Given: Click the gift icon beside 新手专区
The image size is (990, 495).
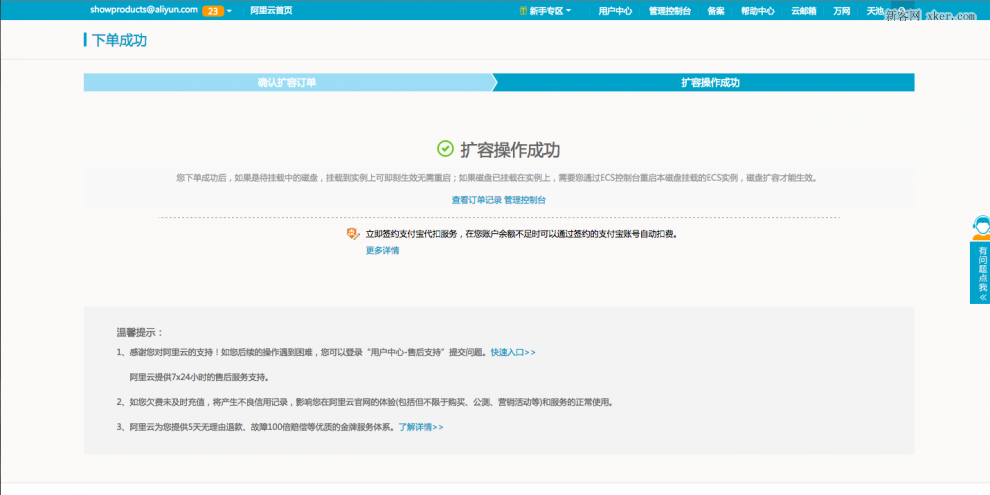Looking at the screenshot, I should coord(523,11).
